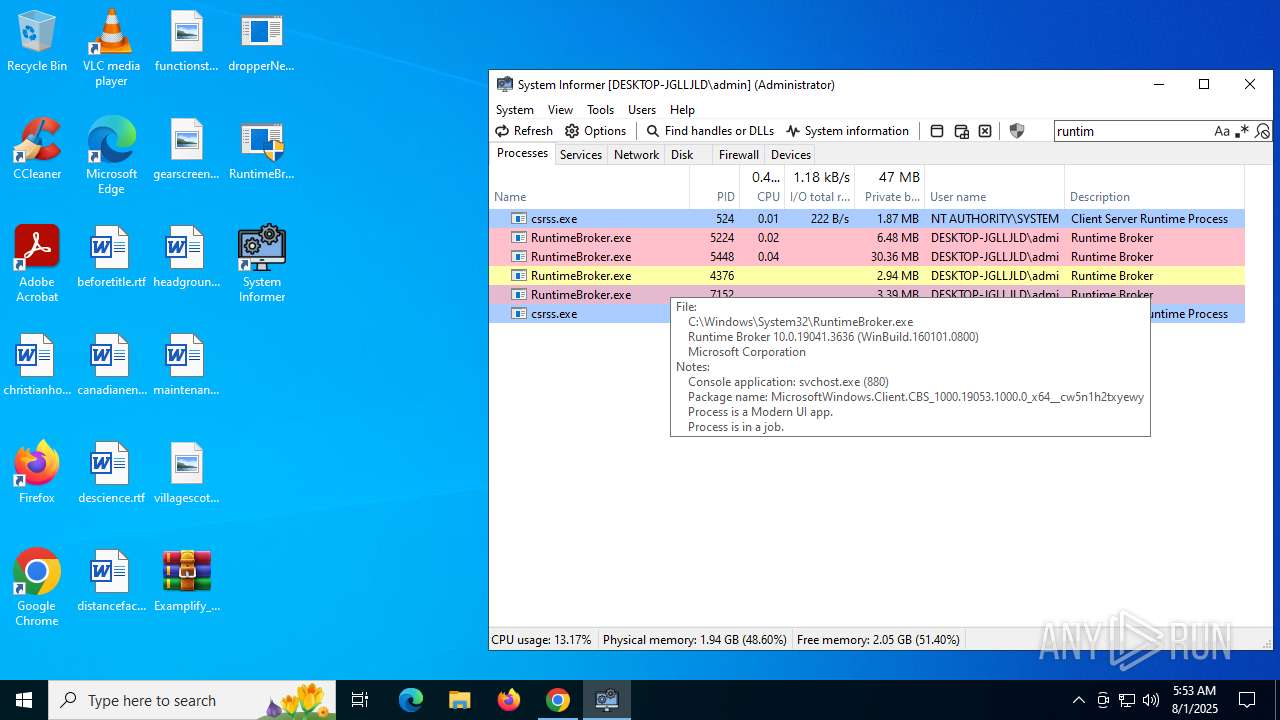Switch to the Firewall tab
The height and width of the screenshot is (720, 1280).
[739, 155]
